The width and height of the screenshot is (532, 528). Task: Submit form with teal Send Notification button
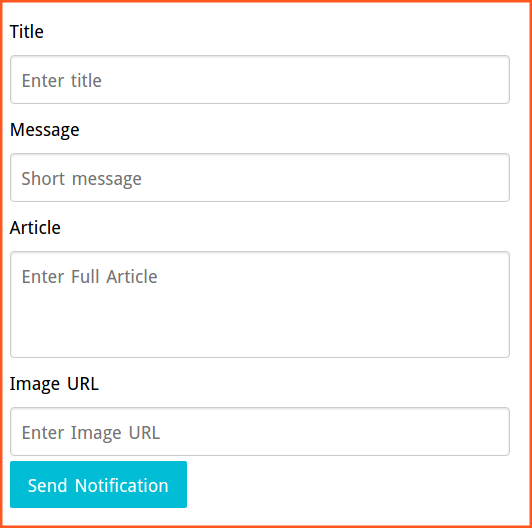coord(98,484)
